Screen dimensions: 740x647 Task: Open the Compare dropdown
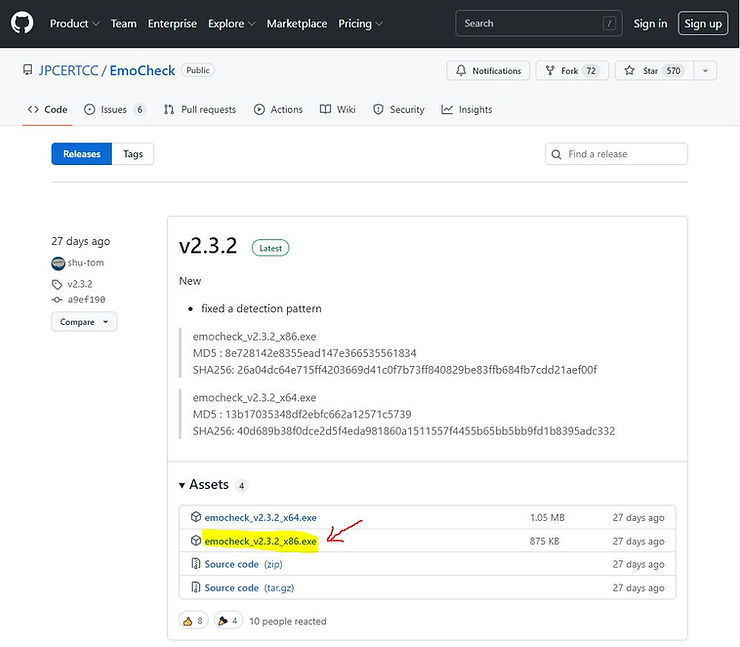tap(84, 322)
